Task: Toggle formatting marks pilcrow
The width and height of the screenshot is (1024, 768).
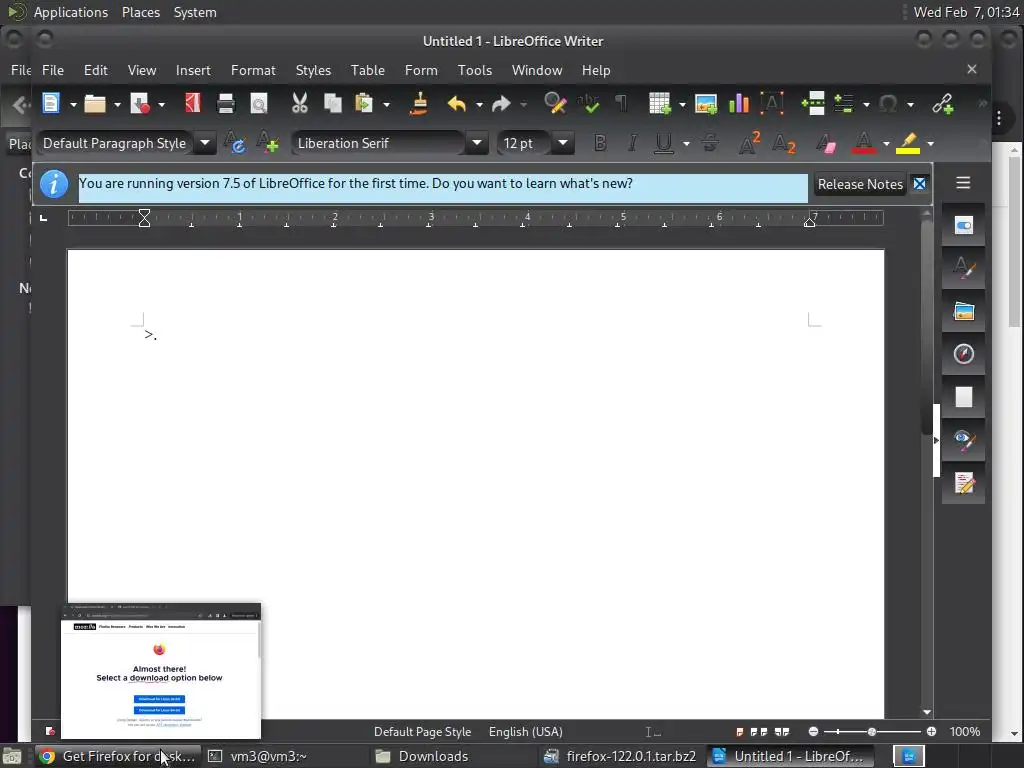Action: click(622, 103)
